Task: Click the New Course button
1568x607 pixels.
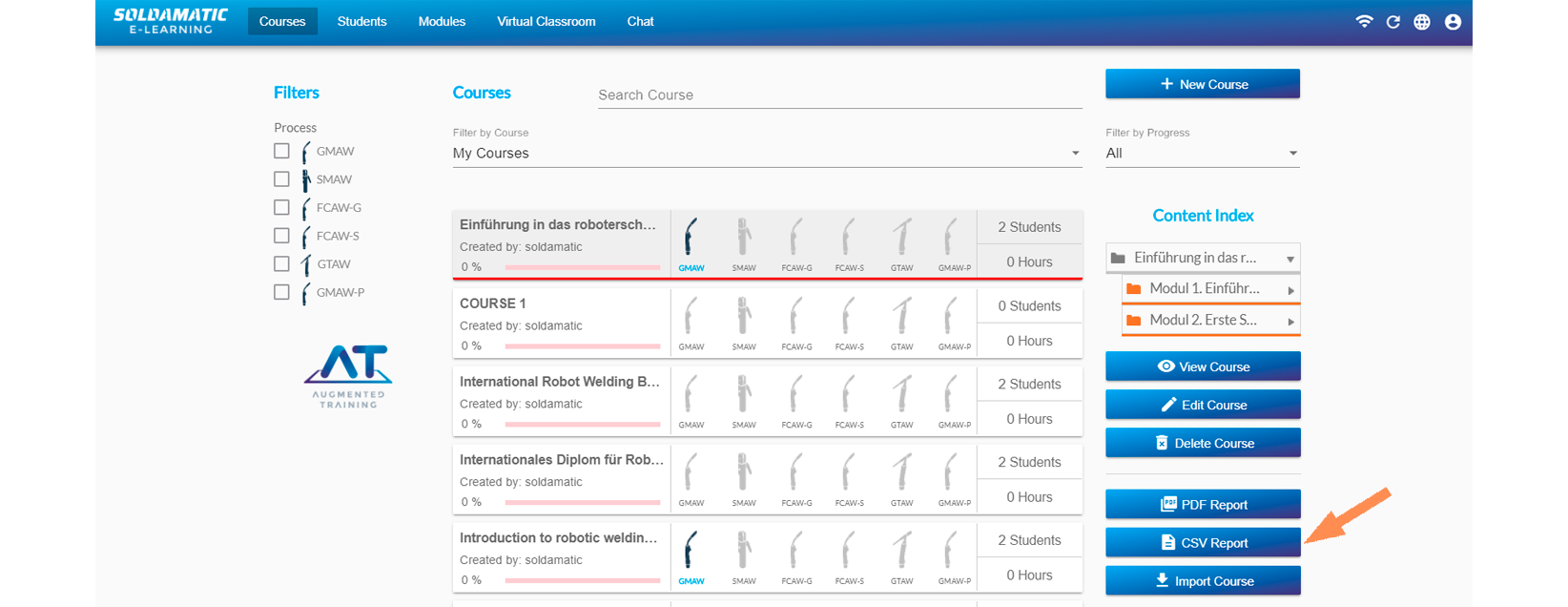Action: (1203, 84)
